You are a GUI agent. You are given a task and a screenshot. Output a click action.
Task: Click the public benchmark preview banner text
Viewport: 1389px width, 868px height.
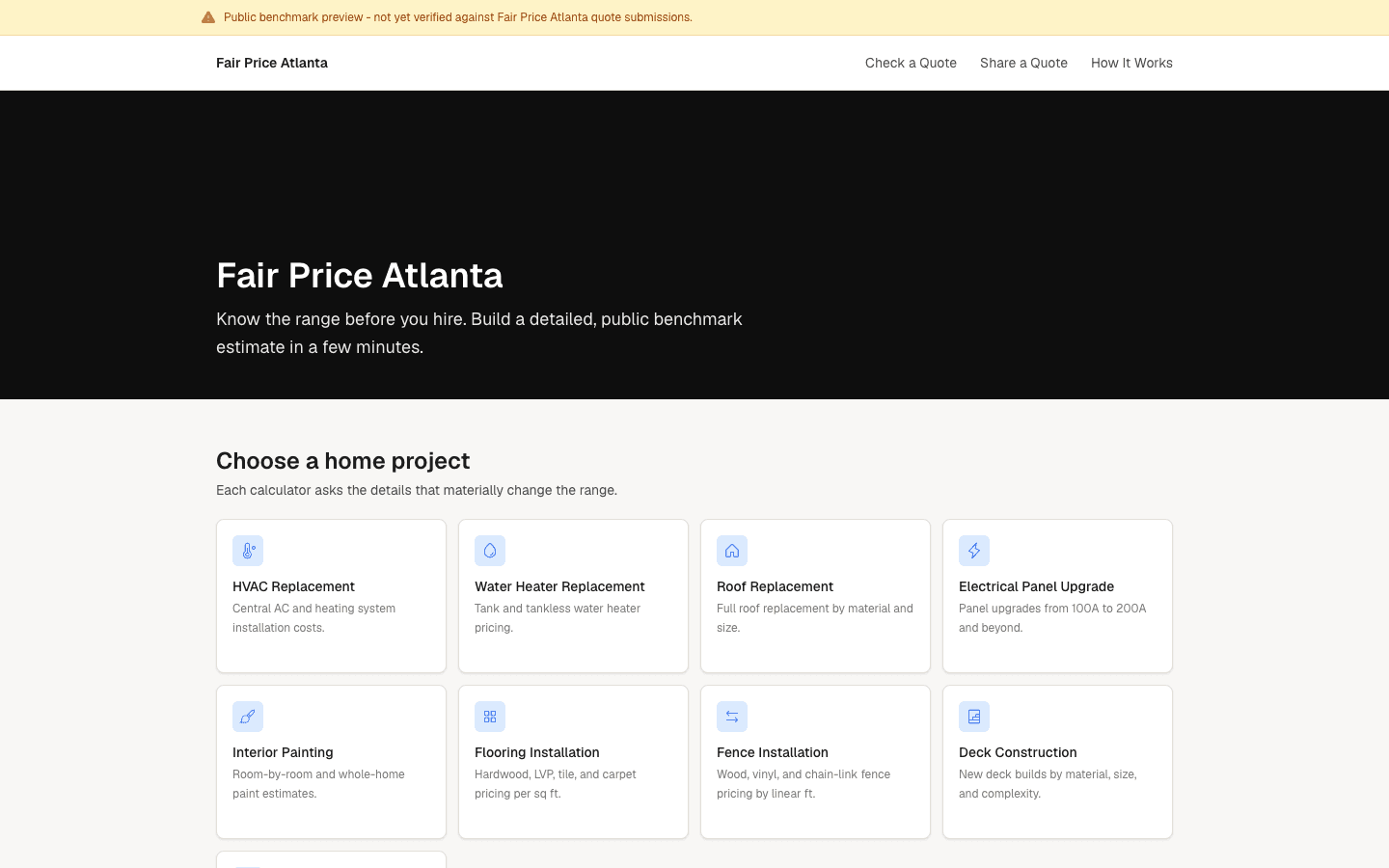point(458,17)
